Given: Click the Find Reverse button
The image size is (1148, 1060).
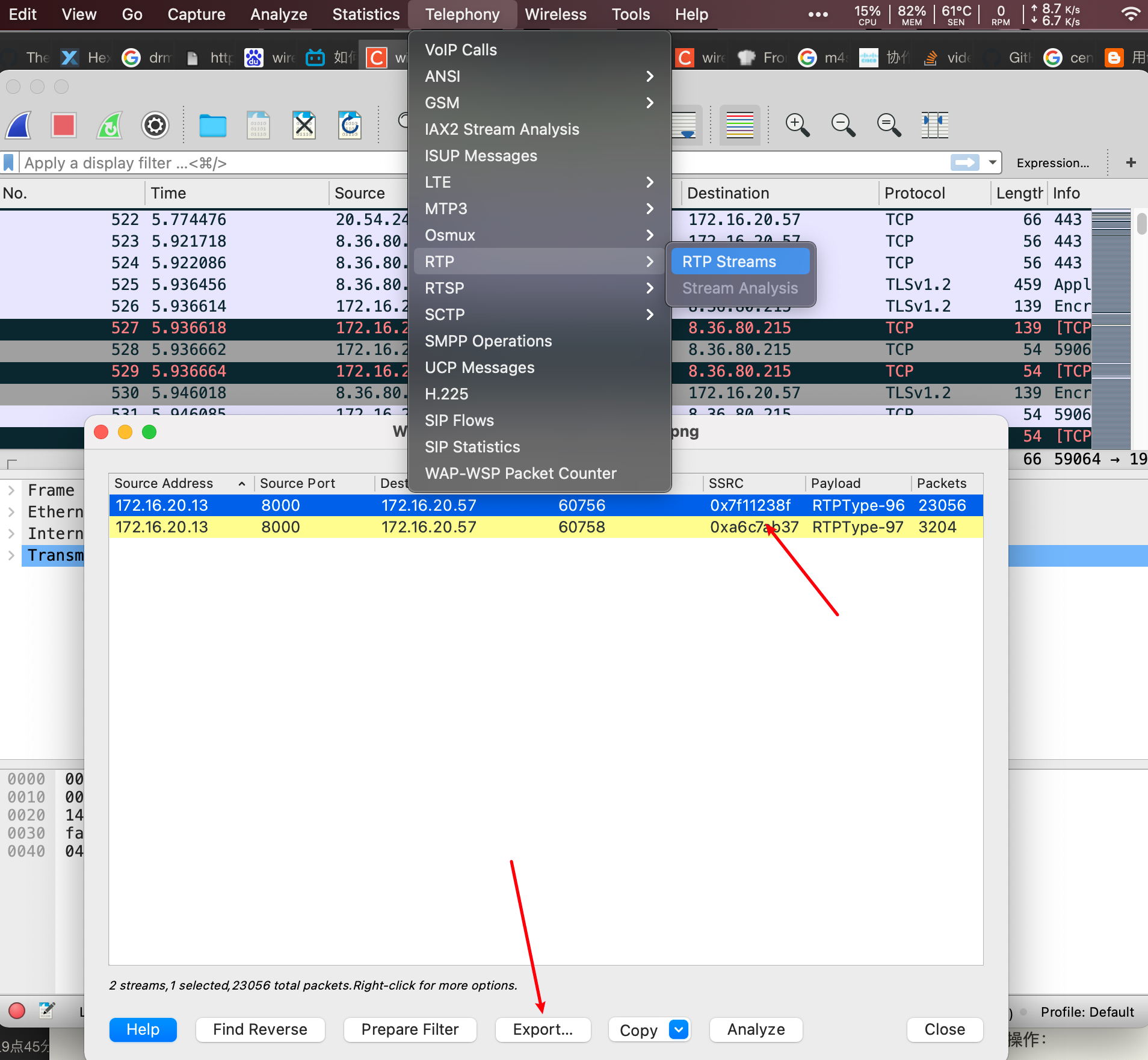Looking at the screenshot, I should point(260,1029).
